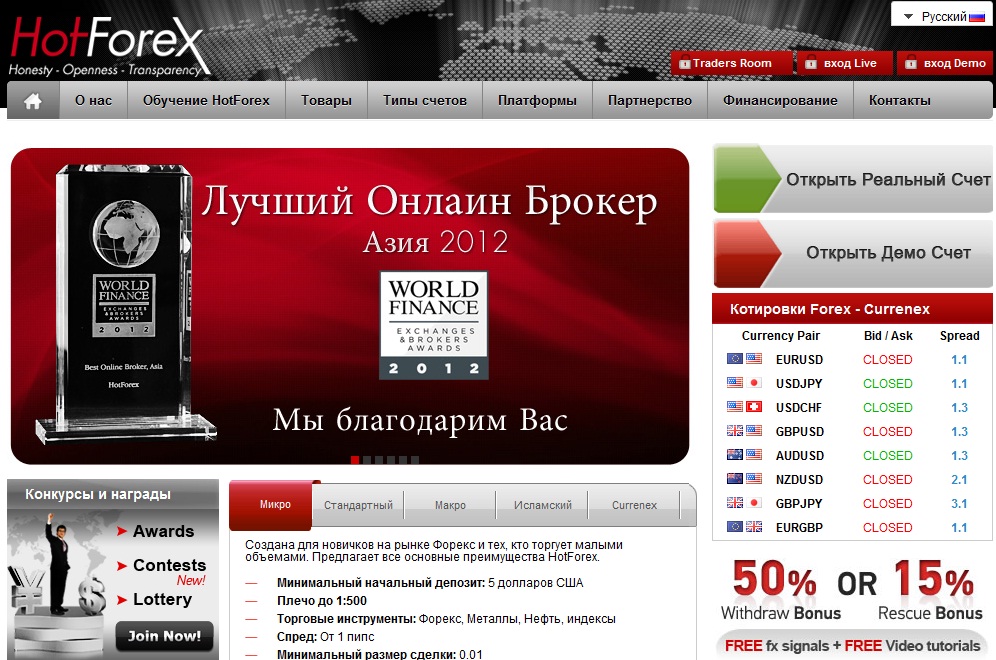This screenshot has height=660, width=996.
Task: Open the Товары menu
Action: 326,100
